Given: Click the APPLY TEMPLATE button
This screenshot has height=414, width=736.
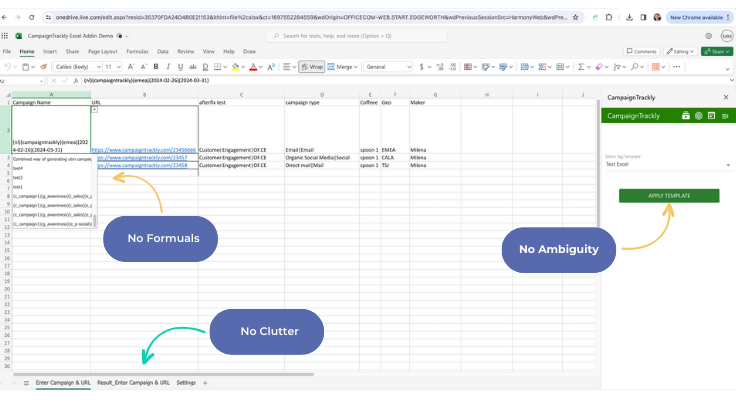Looking at the screenshot, I should (x=668, y=196).
